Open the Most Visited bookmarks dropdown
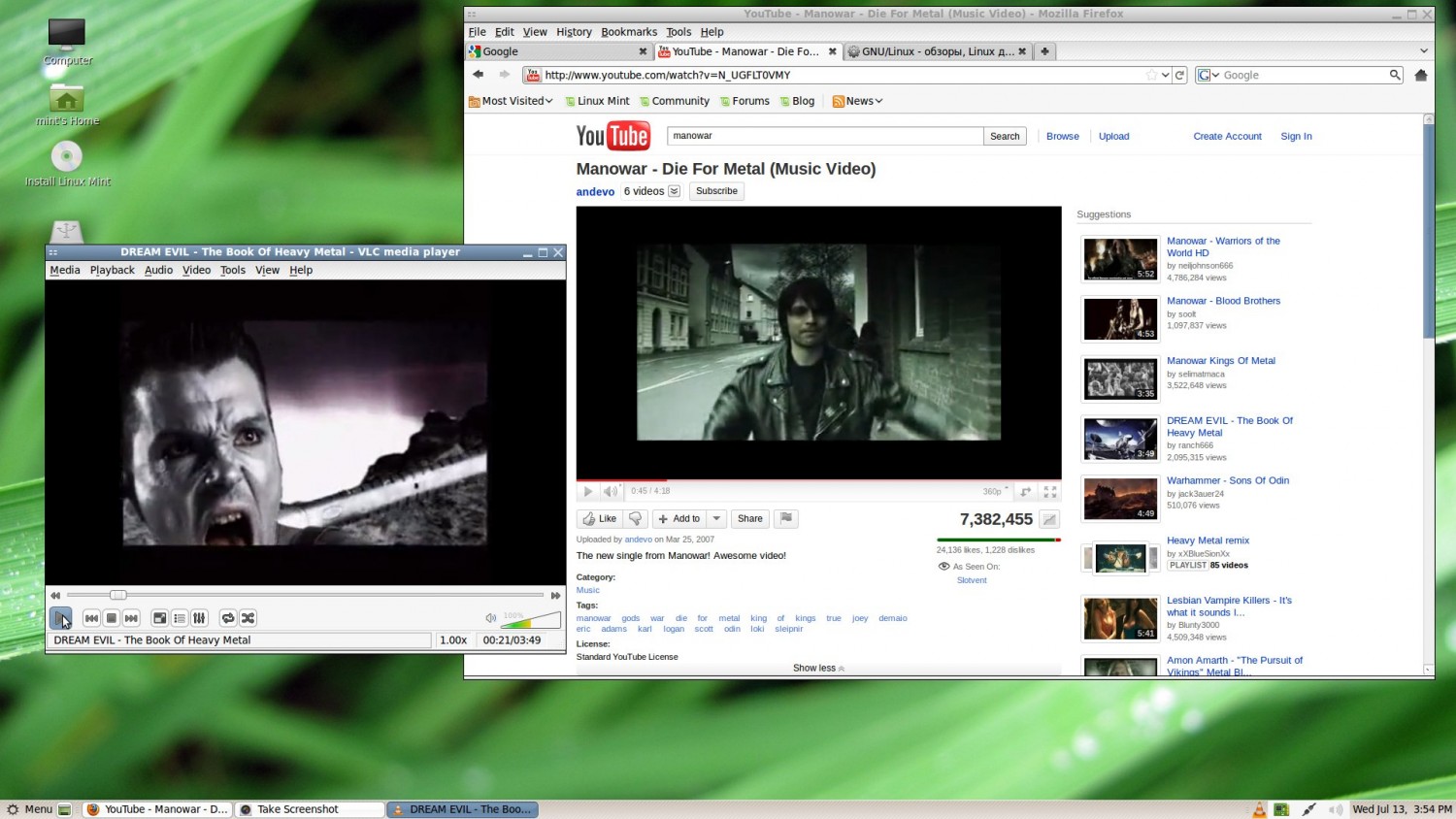Viewport: 1456px width, 819px height. [x=511, y=101]
